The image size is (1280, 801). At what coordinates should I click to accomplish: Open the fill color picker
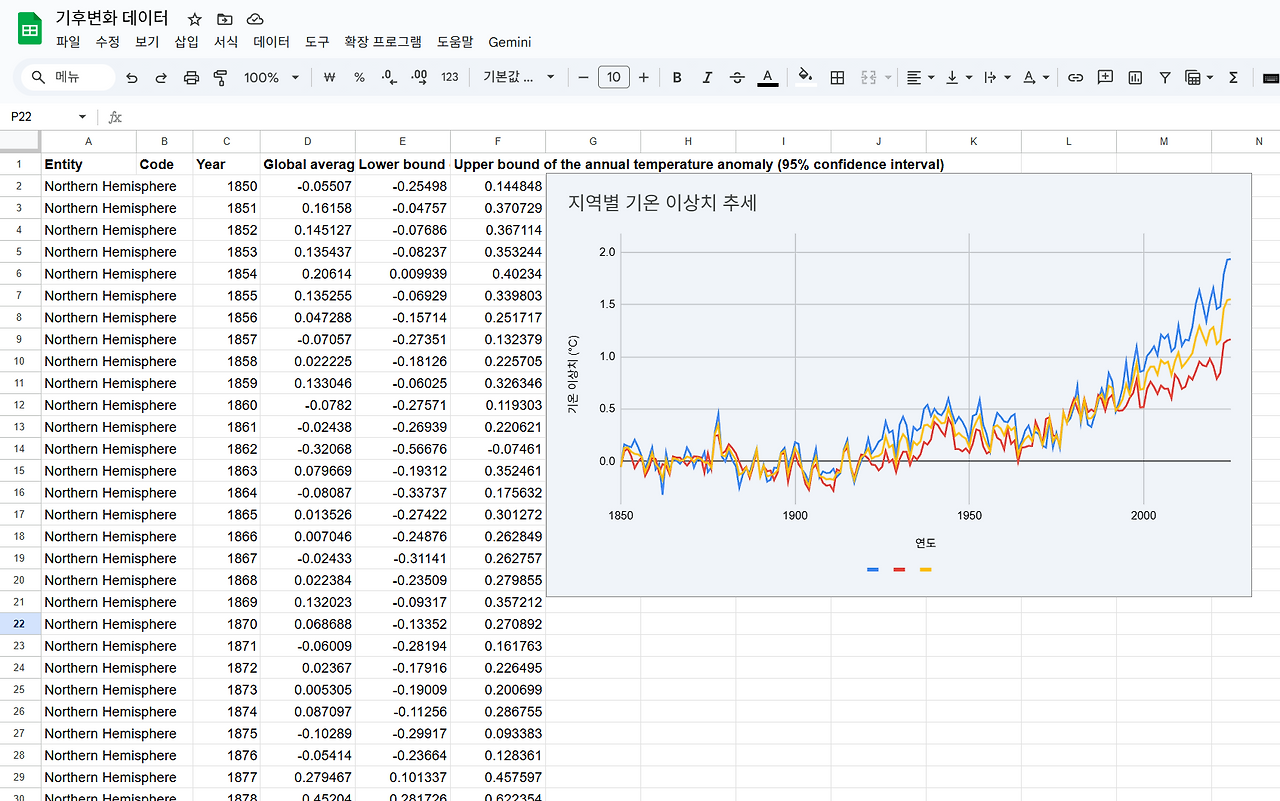click(x=805, y=77)
